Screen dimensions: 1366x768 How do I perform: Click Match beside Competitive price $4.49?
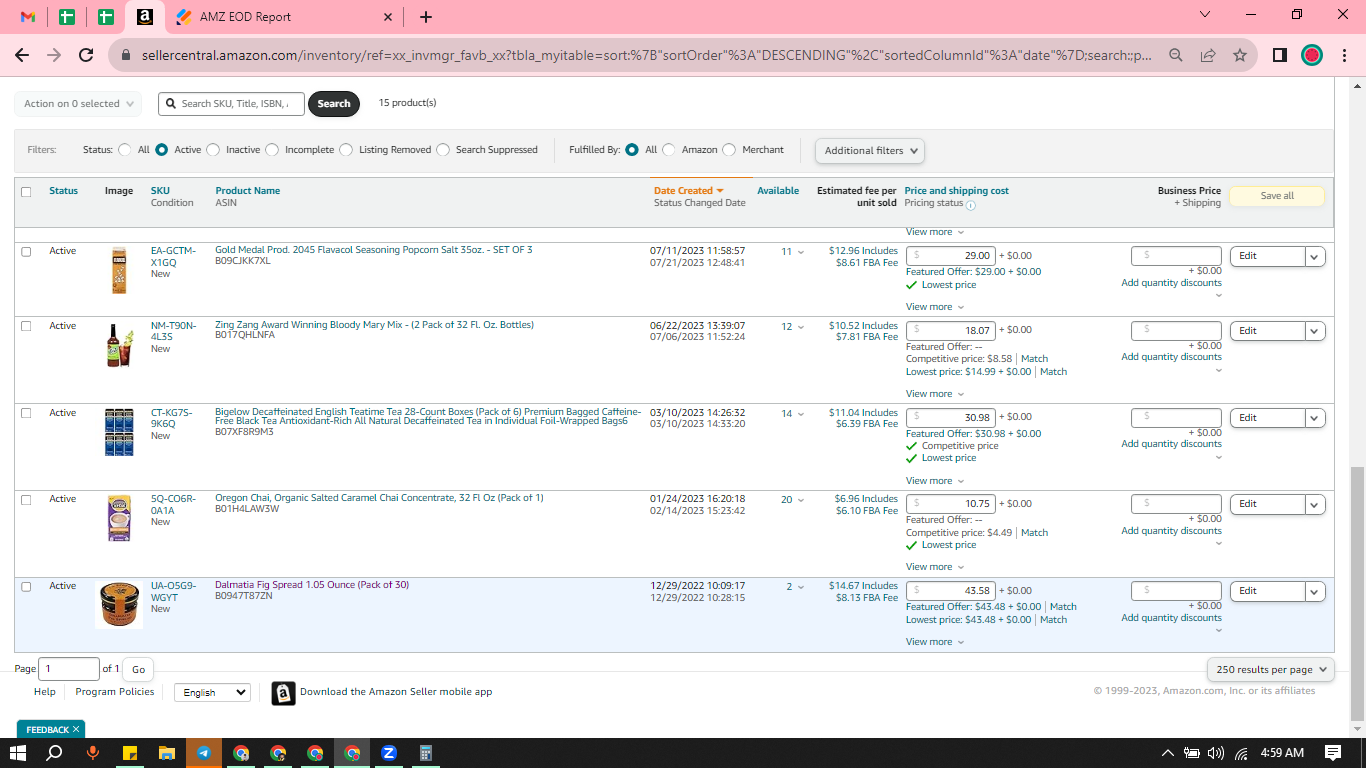1034,533
